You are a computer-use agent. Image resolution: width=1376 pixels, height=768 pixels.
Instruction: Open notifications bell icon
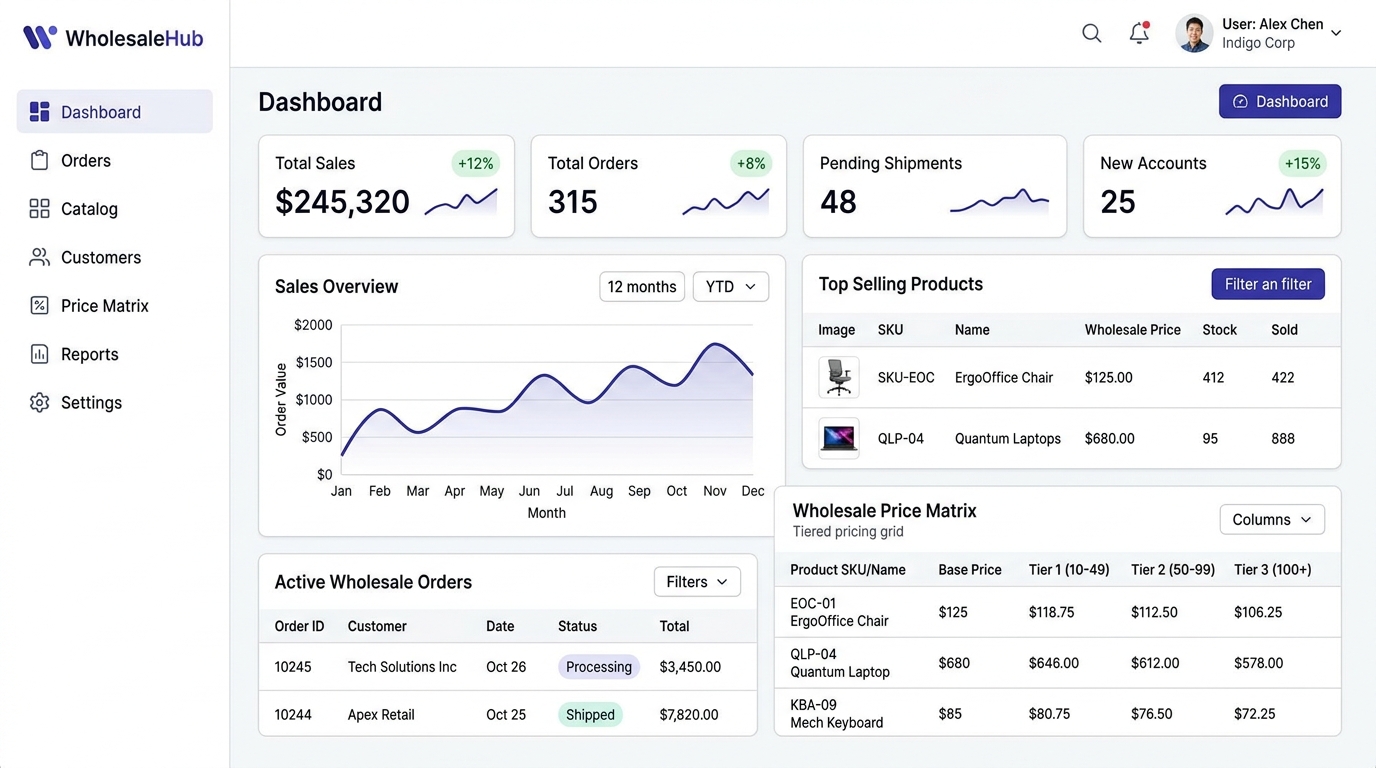(1139, 33)
